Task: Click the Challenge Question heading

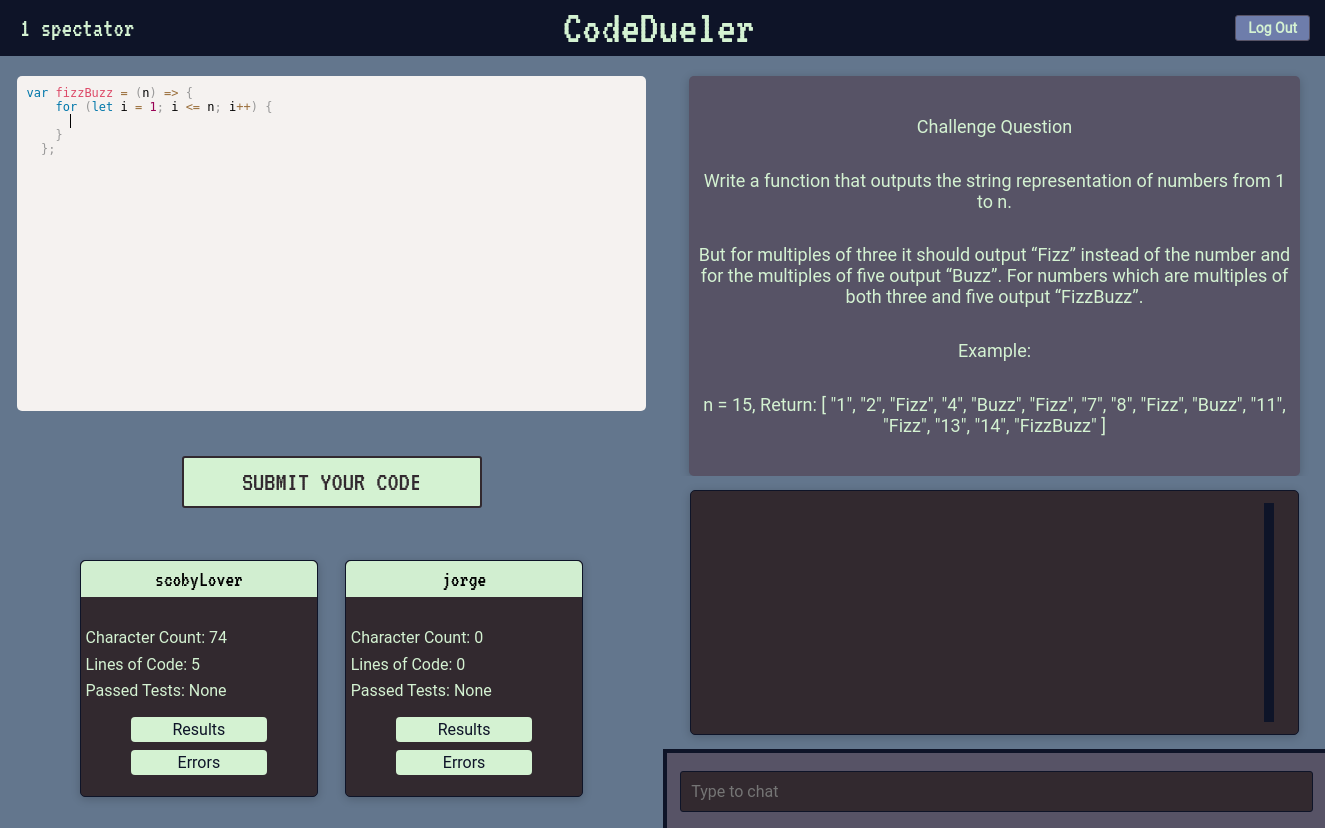Action: tap(994, 126)
